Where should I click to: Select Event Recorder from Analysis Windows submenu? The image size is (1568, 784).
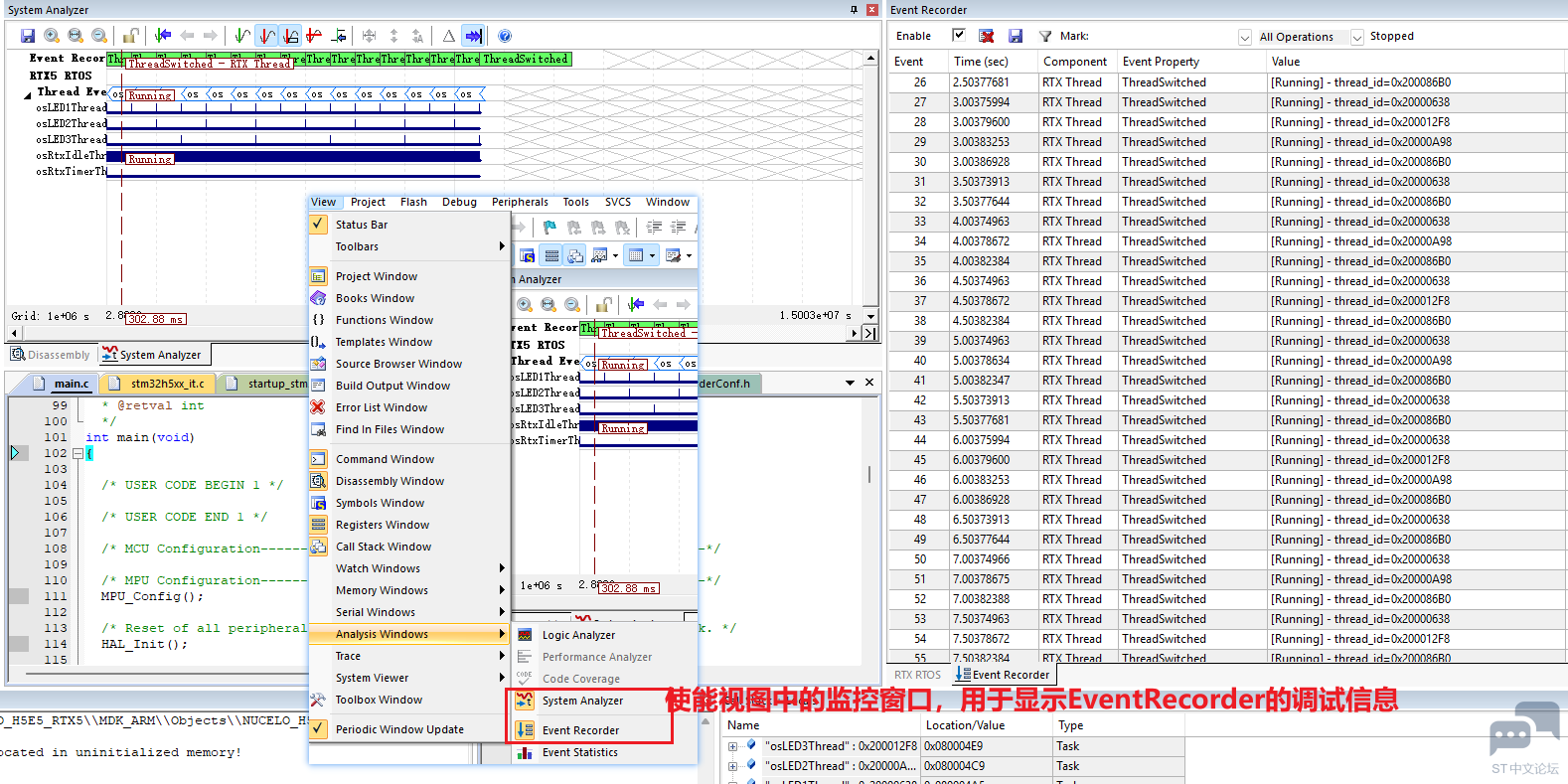click(x=580, y=730)
